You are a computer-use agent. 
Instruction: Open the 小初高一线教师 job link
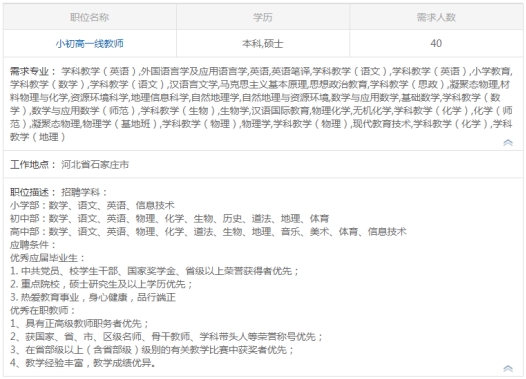point(90,44)
